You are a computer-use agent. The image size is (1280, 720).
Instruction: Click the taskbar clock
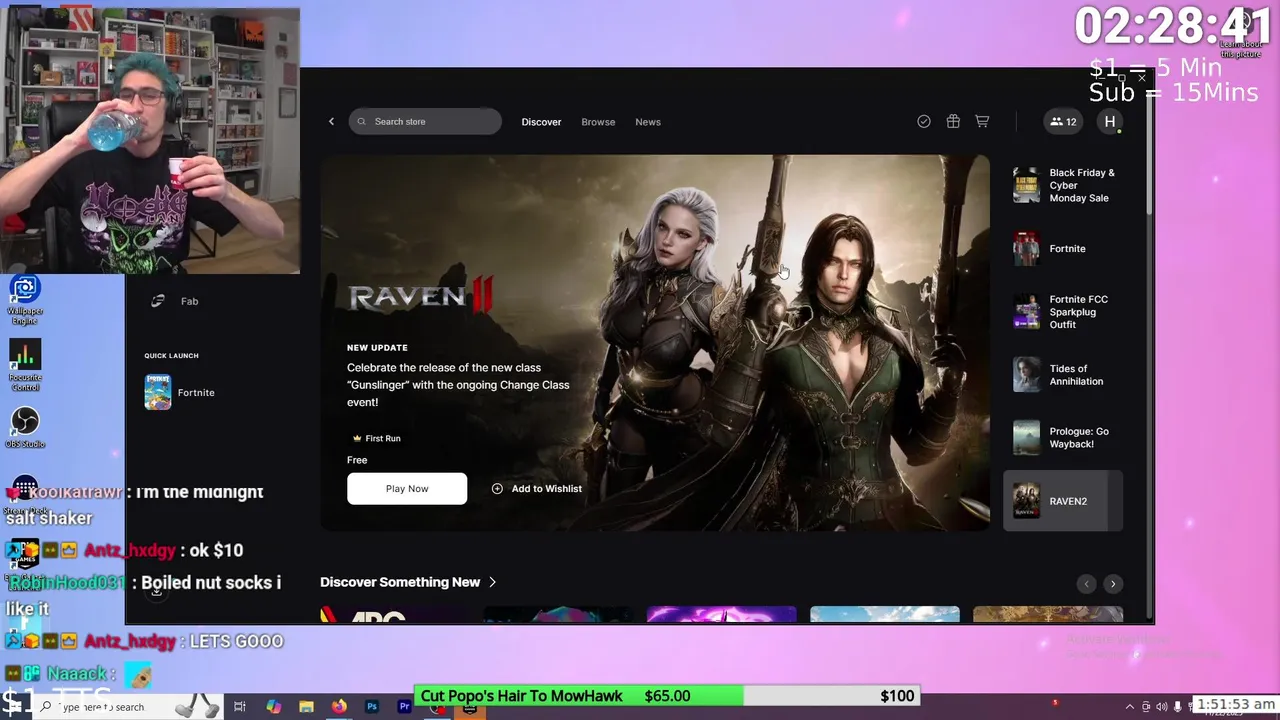1236,705
